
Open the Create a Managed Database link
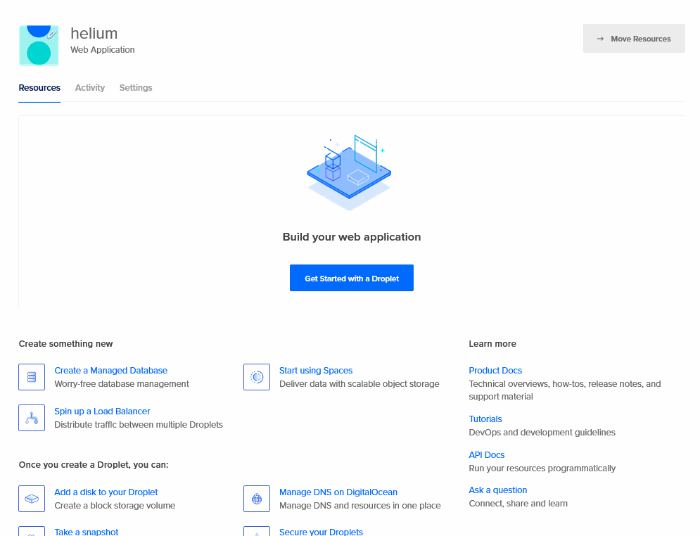pos(111,370)
